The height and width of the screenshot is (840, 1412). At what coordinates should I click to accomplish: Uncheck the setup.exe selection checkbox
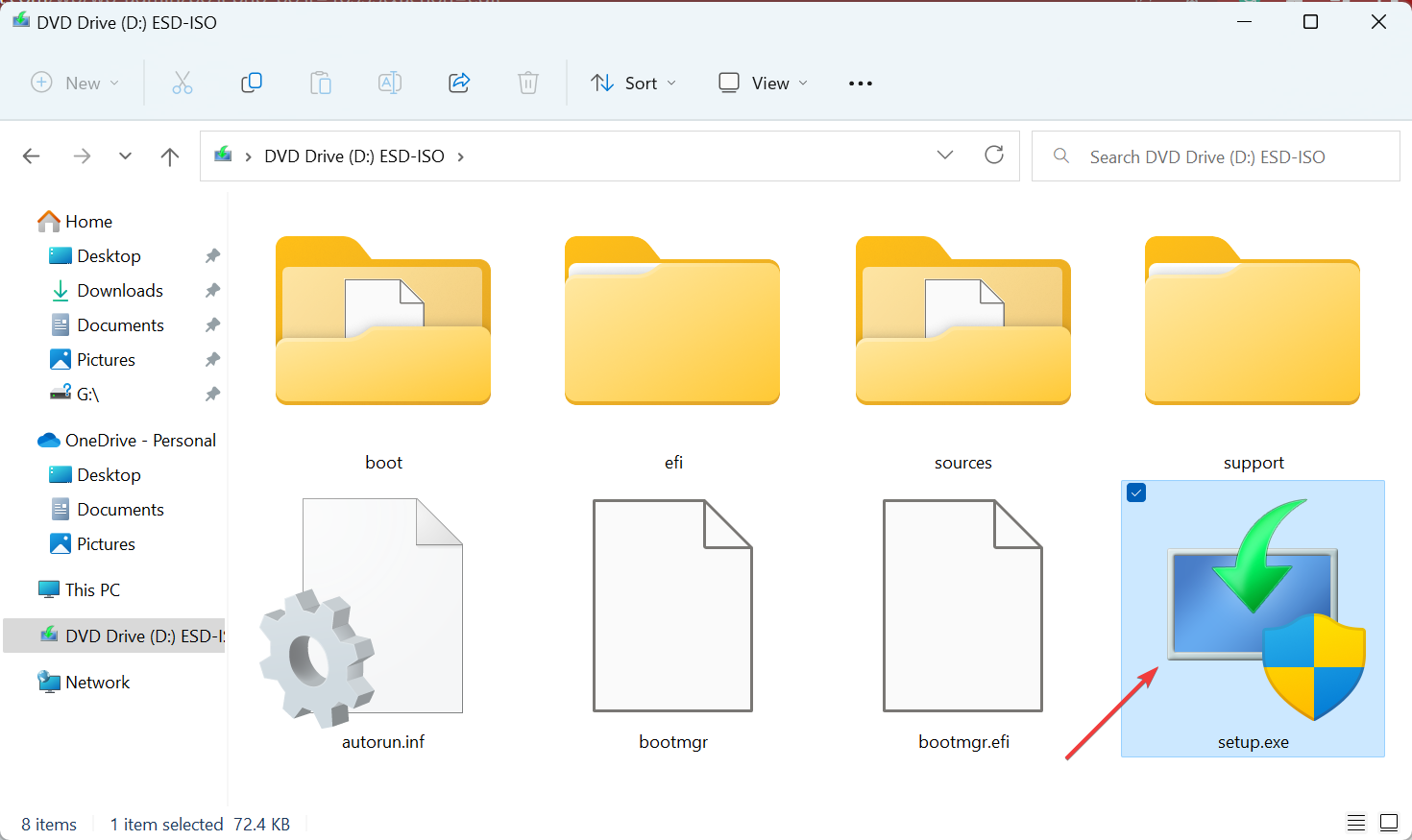tap(1136, 493)
